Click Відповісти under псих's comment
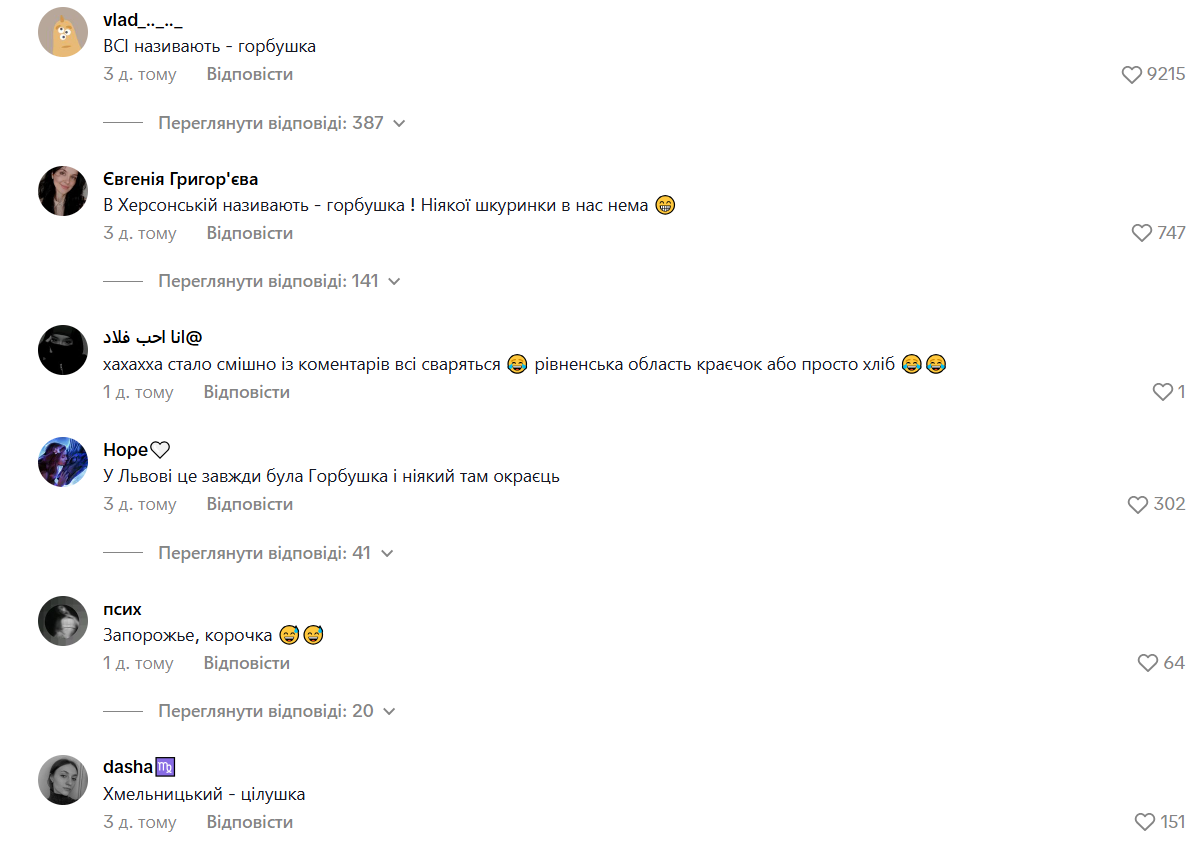Screen dimensions: 1200x859 tap(247, 663)
